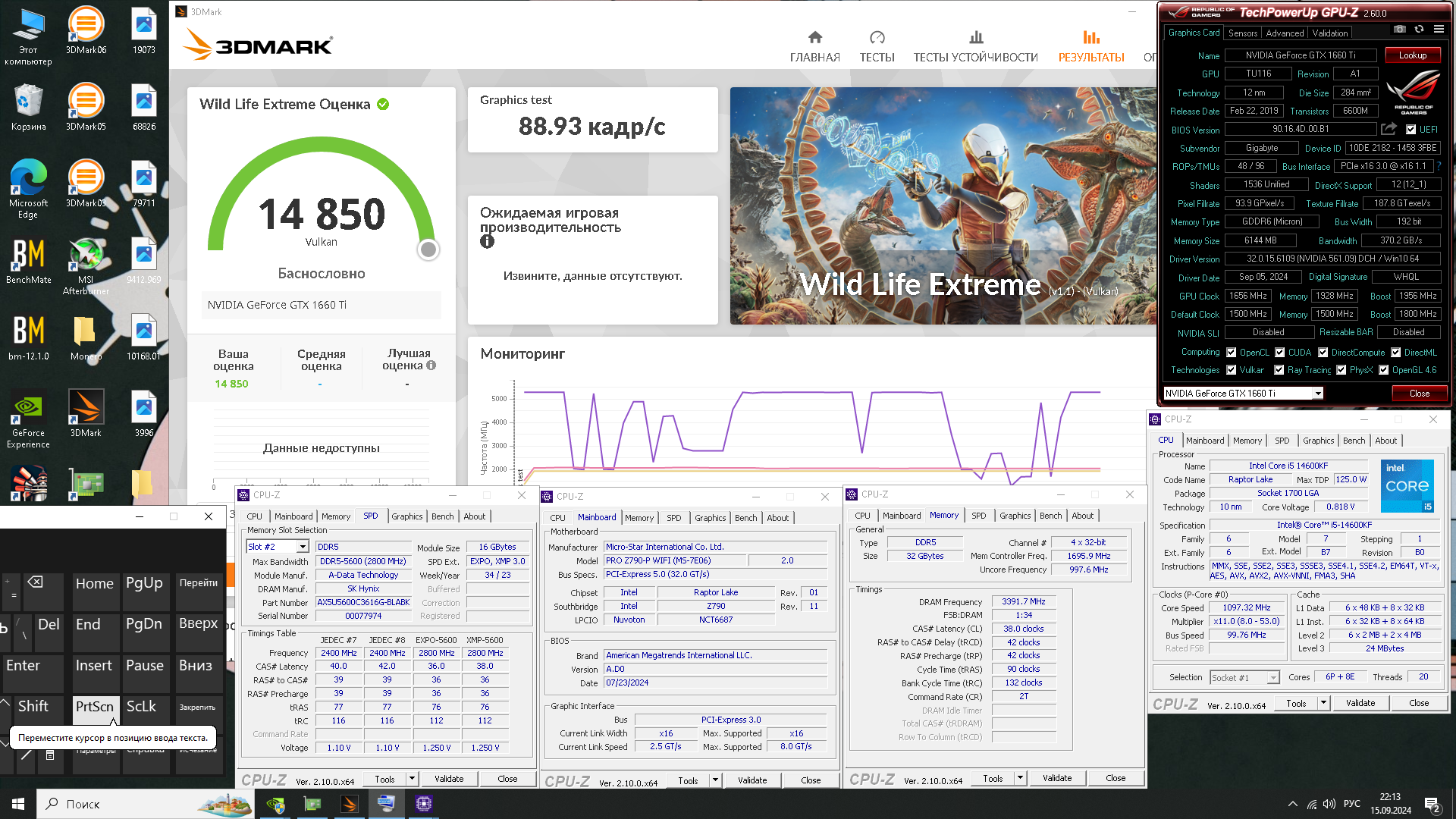Image resolution: width=1456 pixels, height=819 pixels.
Task: Click the Lookup button in GPU-Z
Action: coord(1412,55)
